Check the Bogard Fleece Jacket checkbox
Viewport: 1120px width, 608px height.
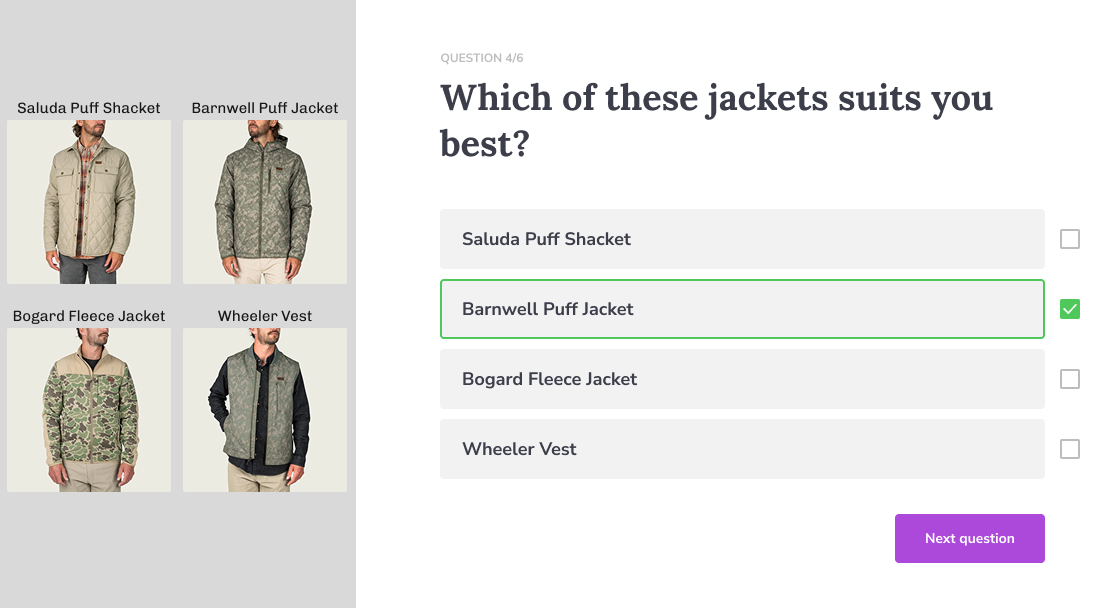tap(1069, 379)
